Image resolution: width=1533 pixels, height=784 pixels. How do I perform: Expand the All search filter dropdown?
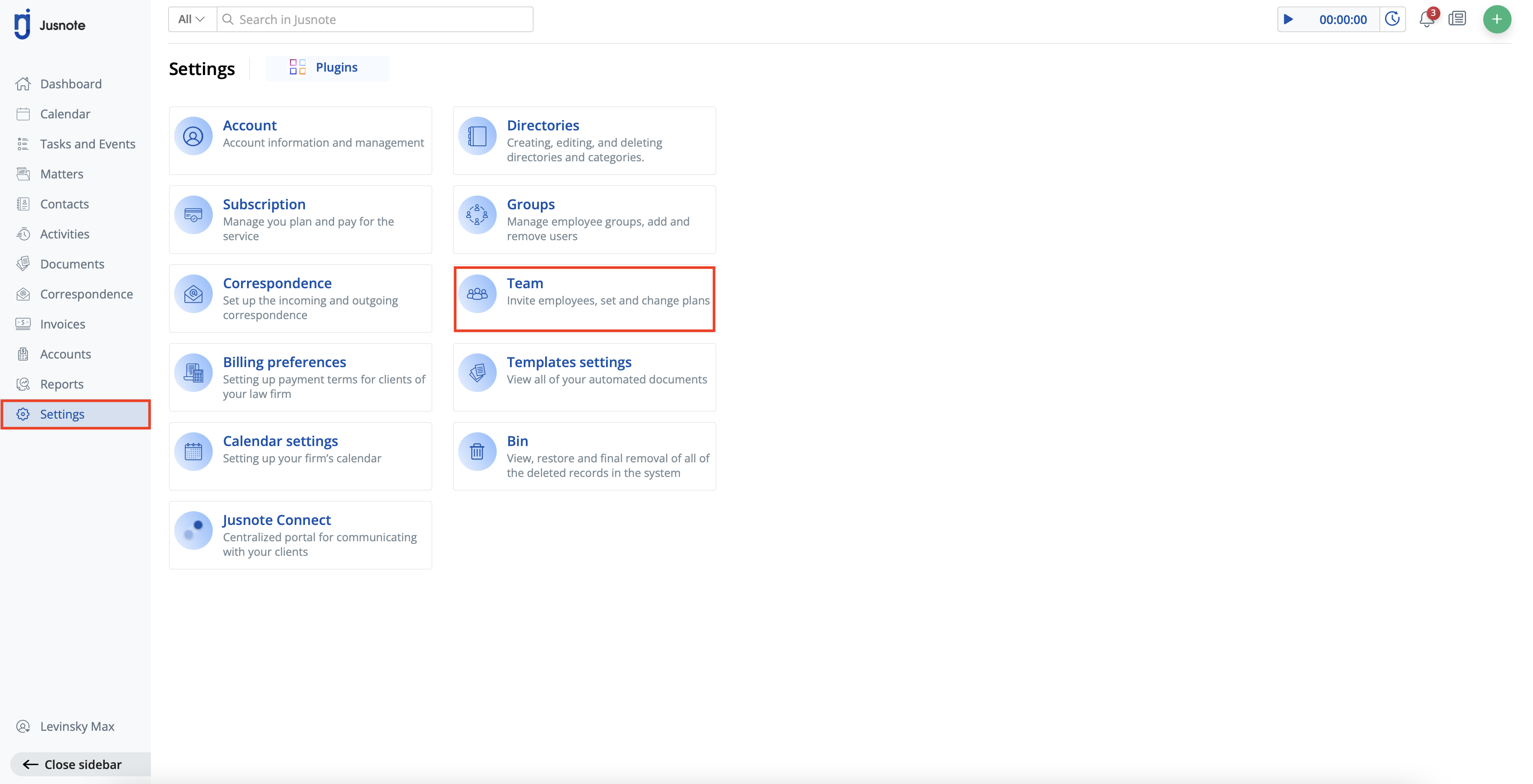pyautogui.click(x=192, y=19)
